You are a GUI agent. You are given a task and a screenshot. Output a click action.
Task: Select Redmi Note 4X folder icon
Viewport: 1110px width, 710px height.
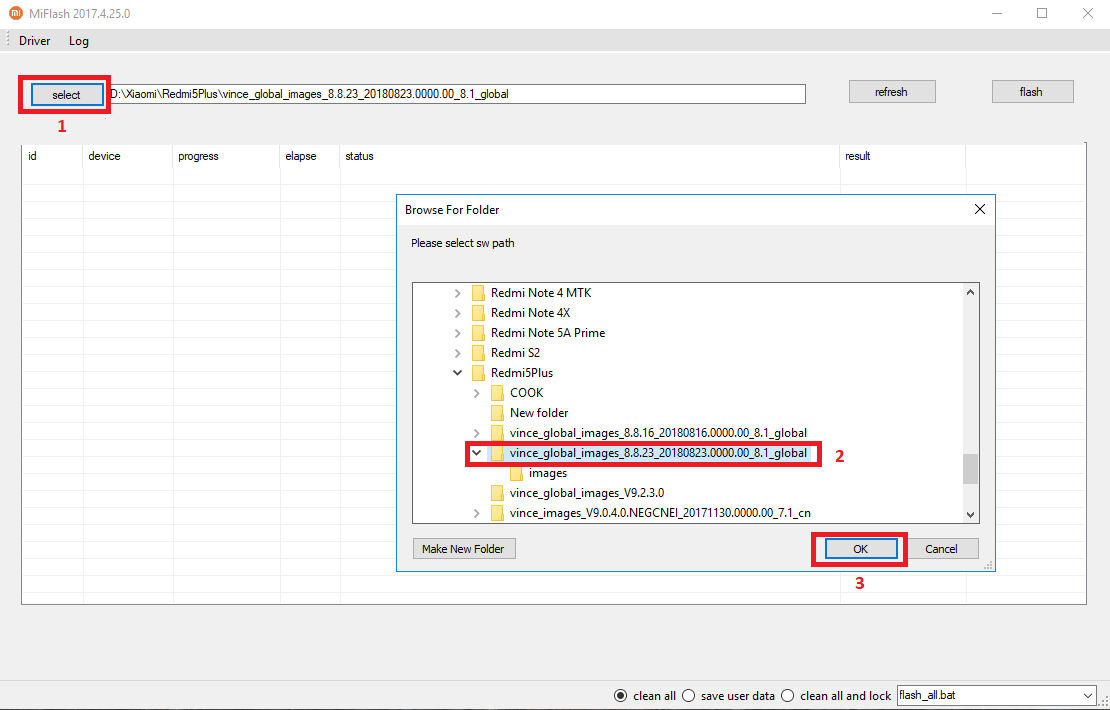point(478,313)
